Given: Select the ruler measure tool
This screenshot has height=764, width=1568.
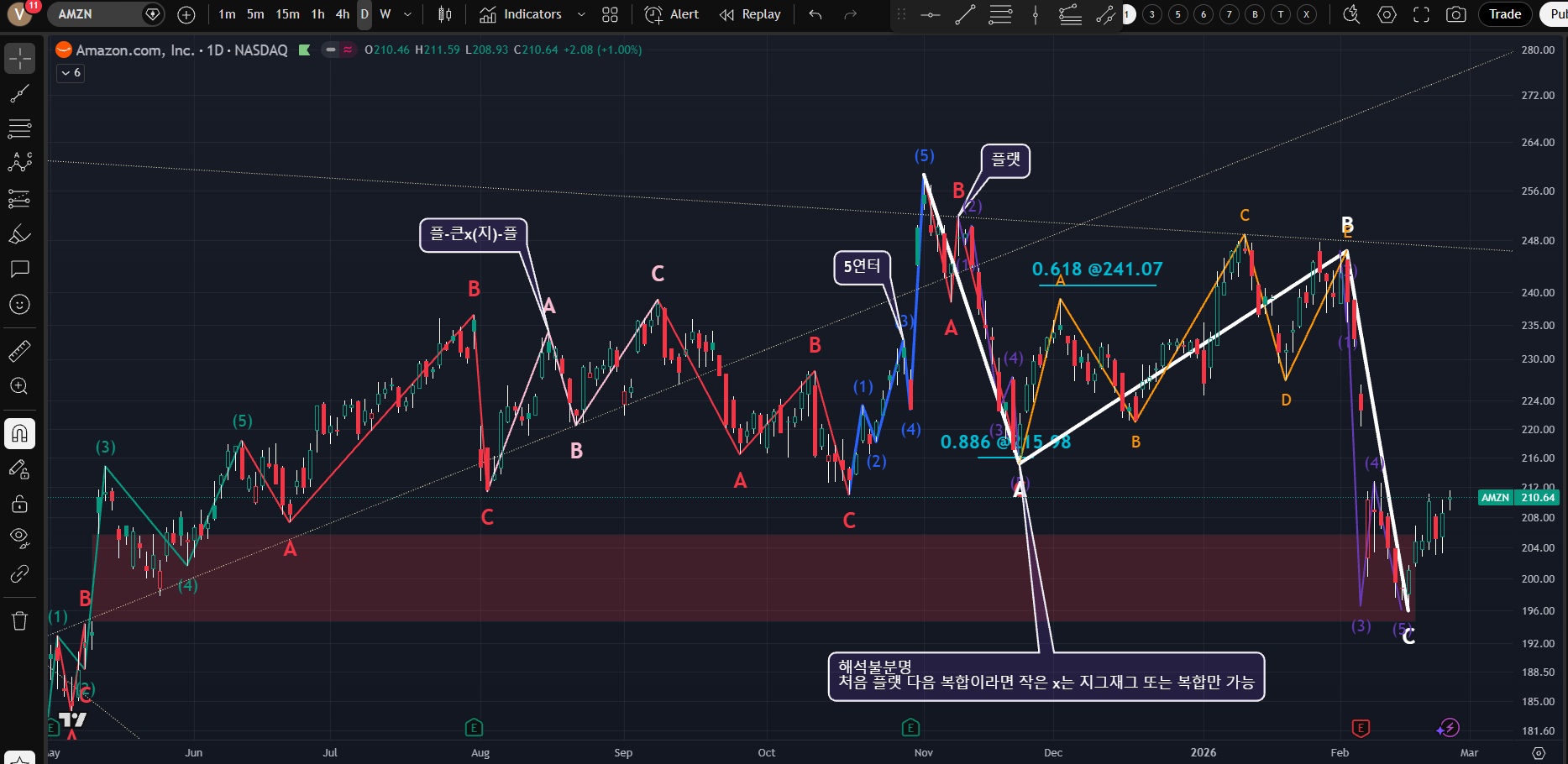Looking at the screenshot, I should [19, 351].
